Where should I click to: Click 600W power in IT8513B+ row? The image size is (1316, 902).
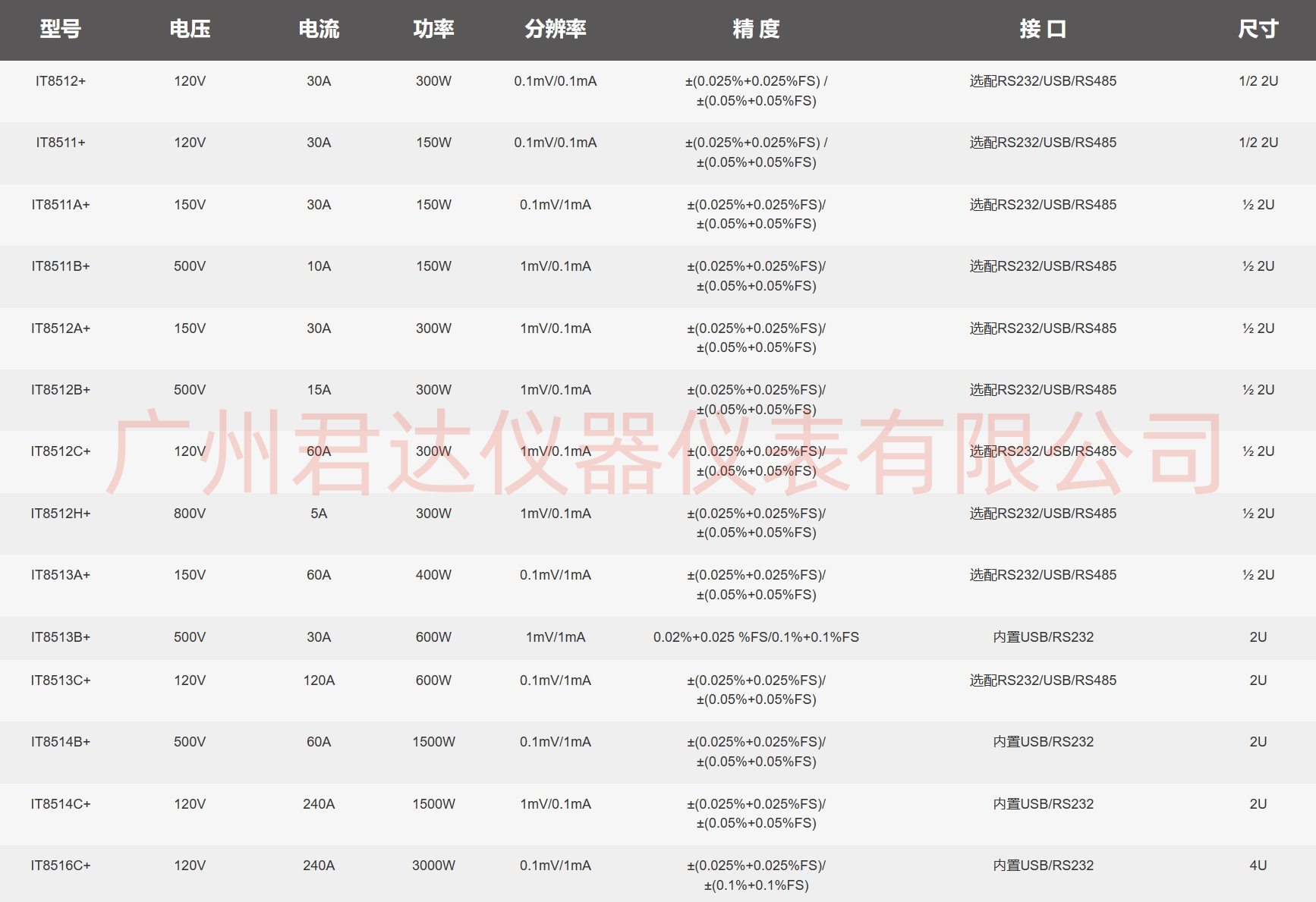tap(433, 637)
